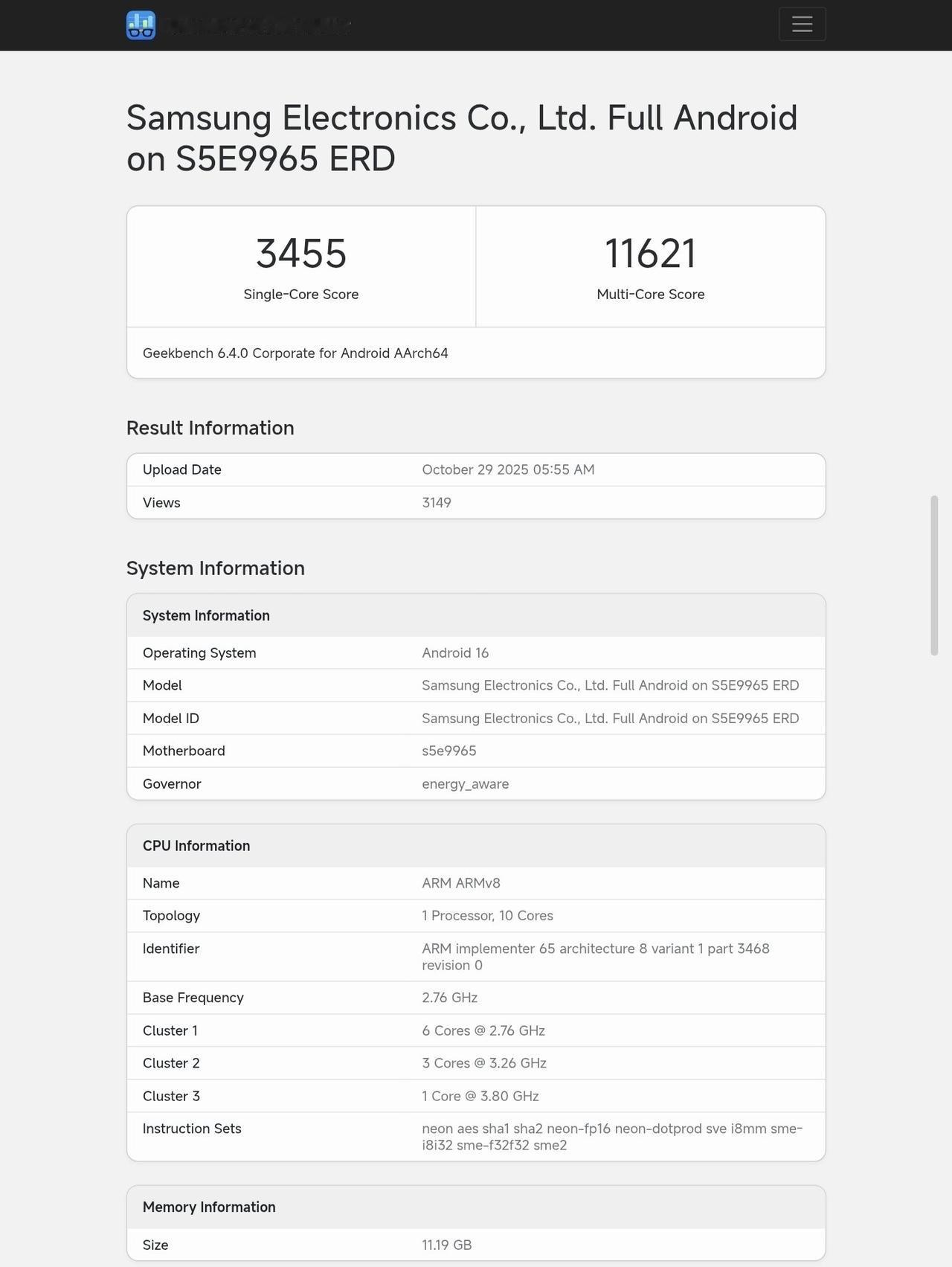Screen dimensions: 952x1267
Task: Click the System Information section heading above the table
Action: tap(216, 568)
